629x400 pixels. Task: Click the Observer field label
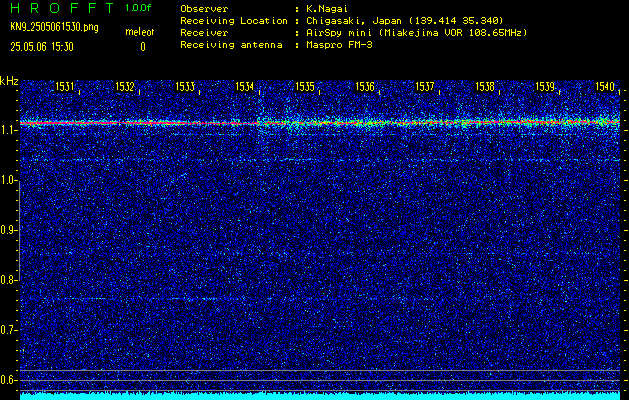[x=204, y=9]
